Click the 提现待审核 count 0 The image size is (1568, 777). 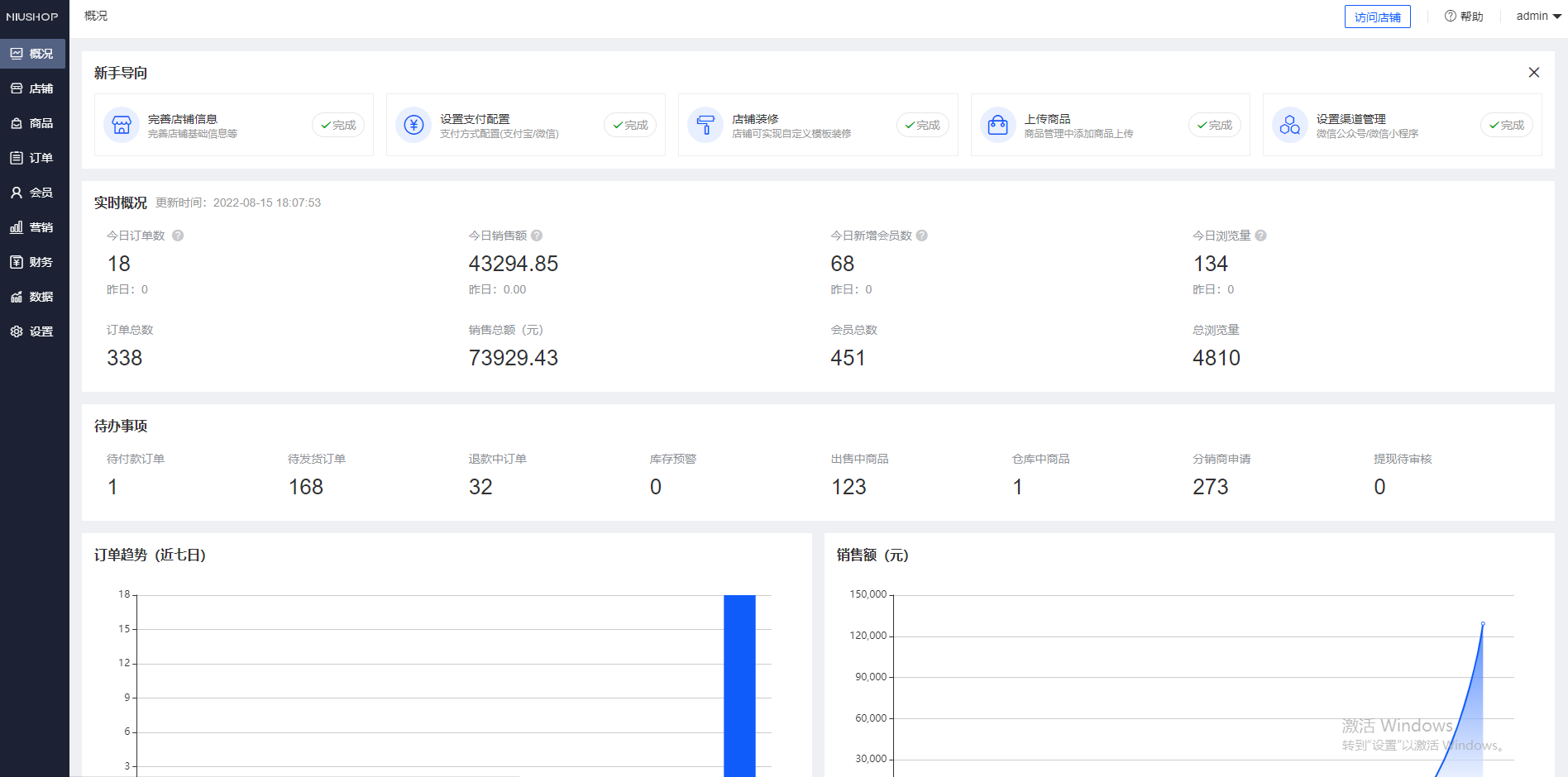point(1379,487)
